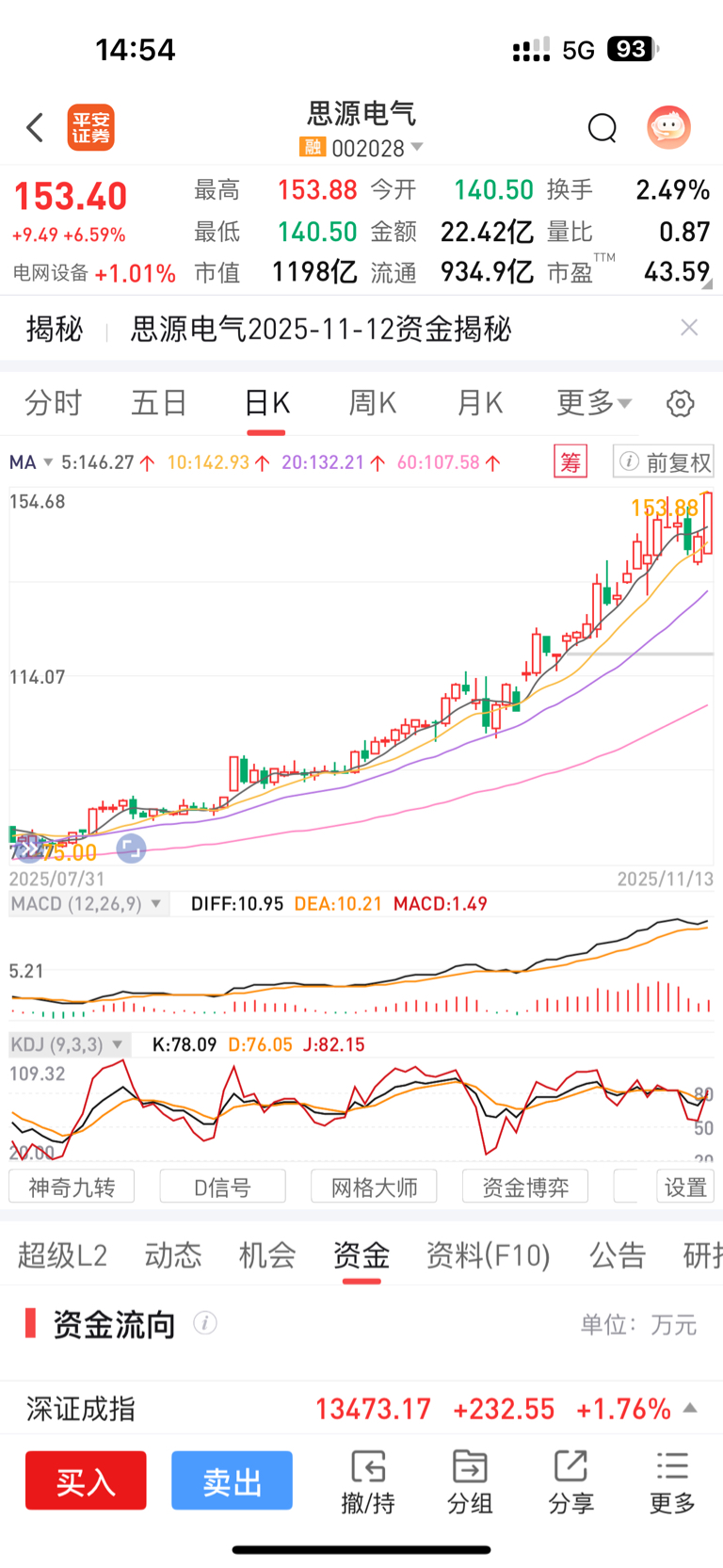Tap the 5G network status indicator
Screen dimensions: 723x1568
click(x=578, y=50)
